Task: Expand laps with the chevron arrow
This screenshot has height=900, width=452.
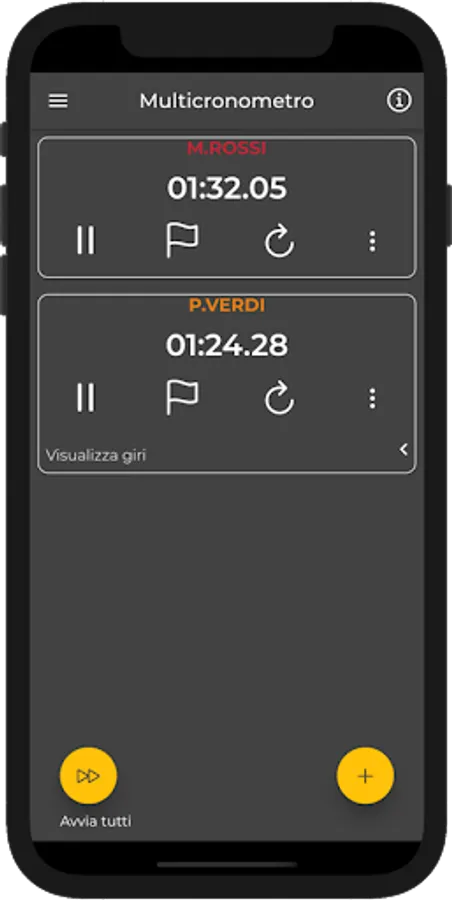Action: pyautogui.click(x=404, y=449)
